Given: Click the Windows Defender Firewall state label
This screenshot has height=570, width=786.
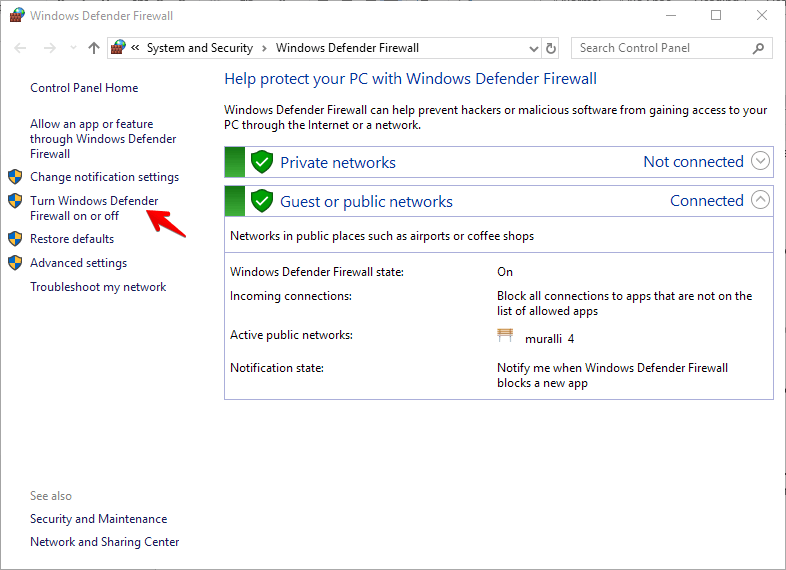Looking at the screenshot, I should pyautogui.click(x=317, y=272).
